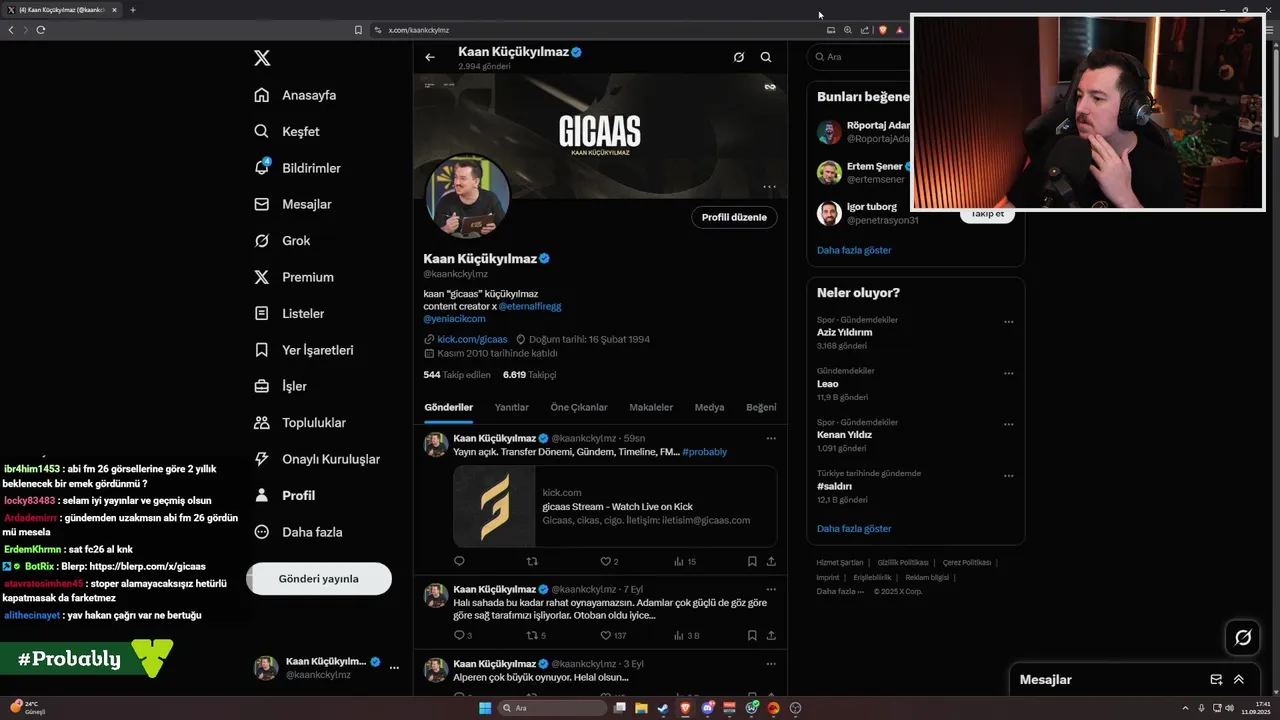Open 'Daha fazla göster' under Neler oluyor
The image size is (1280, 720).
point(854,528)
